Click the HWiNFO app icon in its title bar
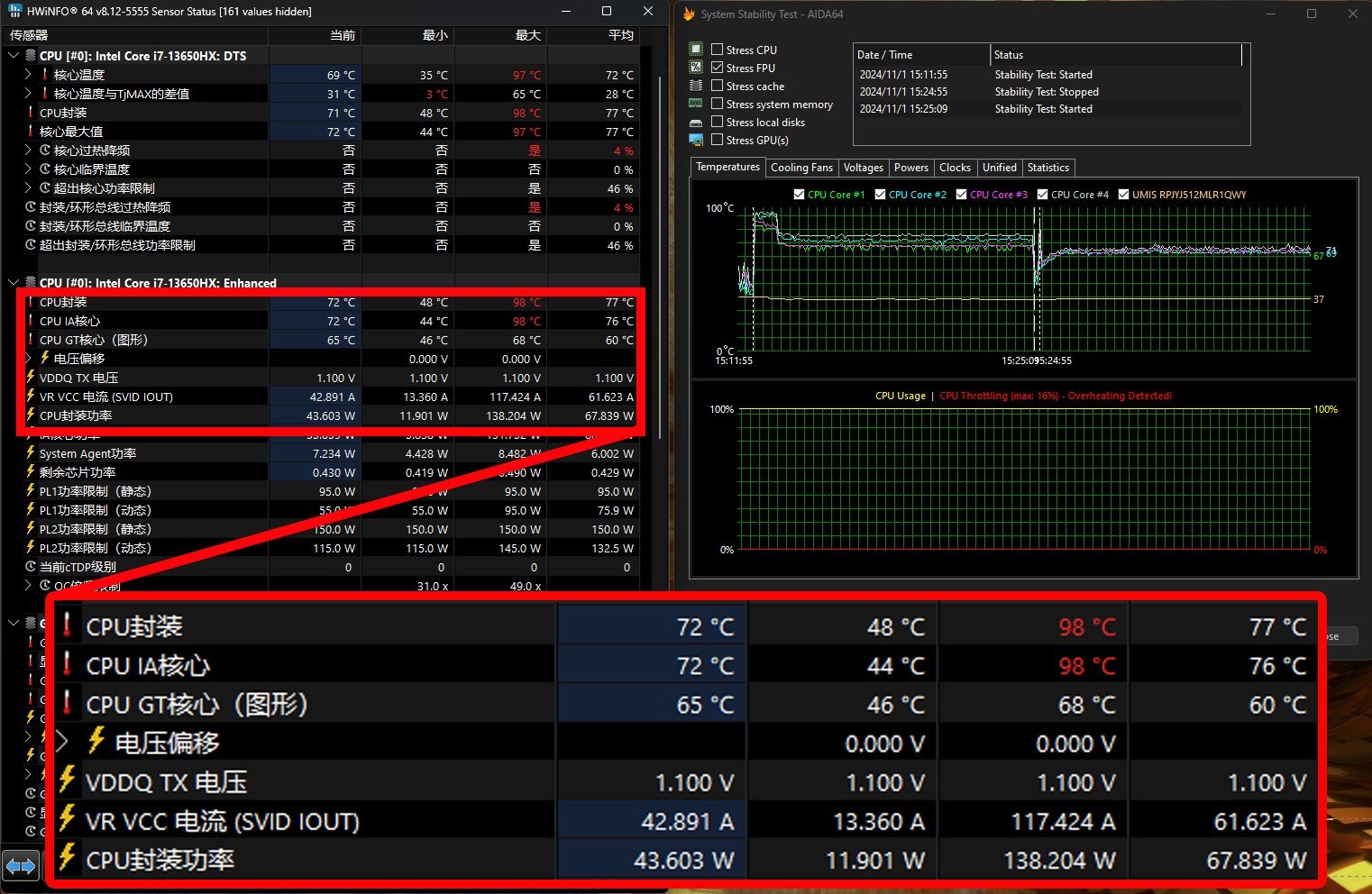Image resolution: width=1372 pixels, height=894 pixels. click(14, 11)
